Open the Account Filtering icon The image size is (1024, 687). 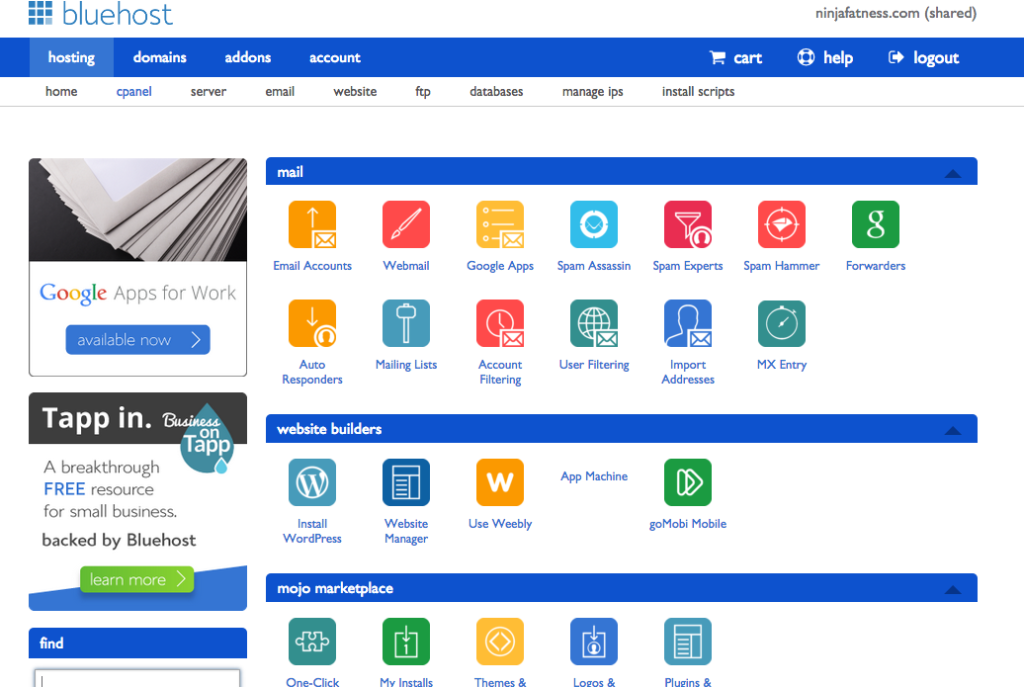point(500,323)
